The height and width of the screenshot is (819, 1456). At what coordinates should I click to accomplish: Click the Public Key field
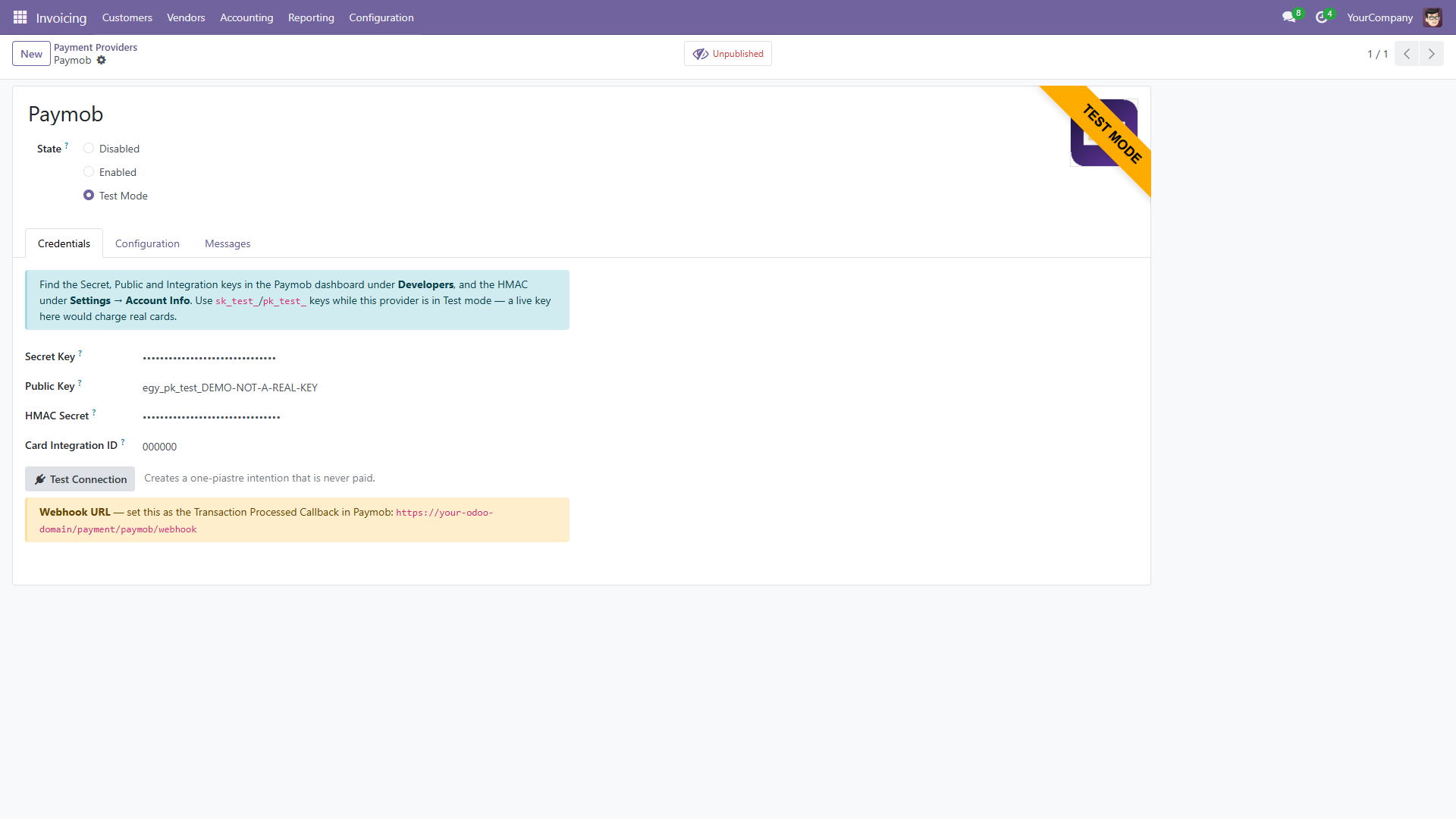click(356, 388)
